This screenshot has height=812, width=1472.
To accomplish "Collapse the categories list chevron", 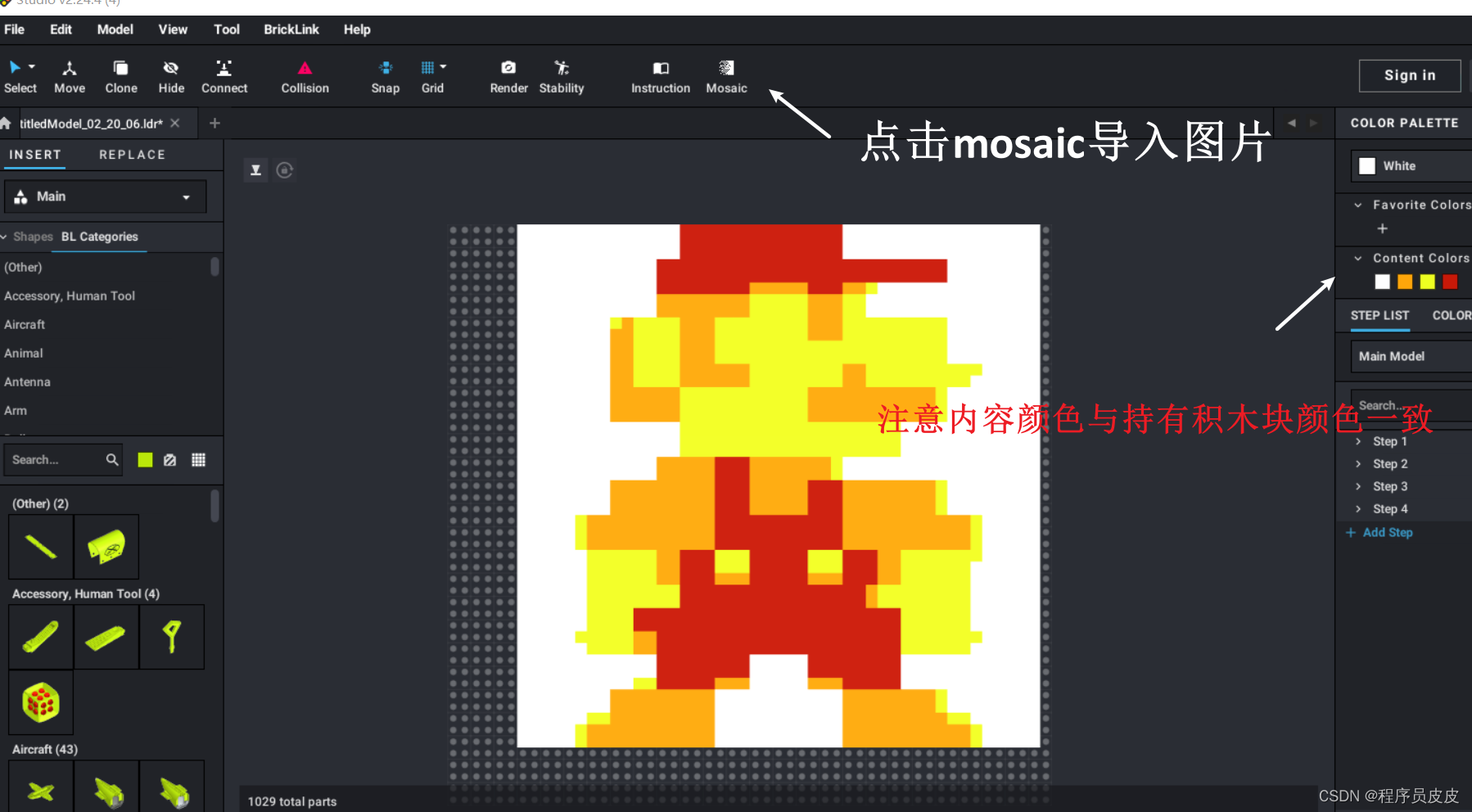I will click(x=5, y=237).
